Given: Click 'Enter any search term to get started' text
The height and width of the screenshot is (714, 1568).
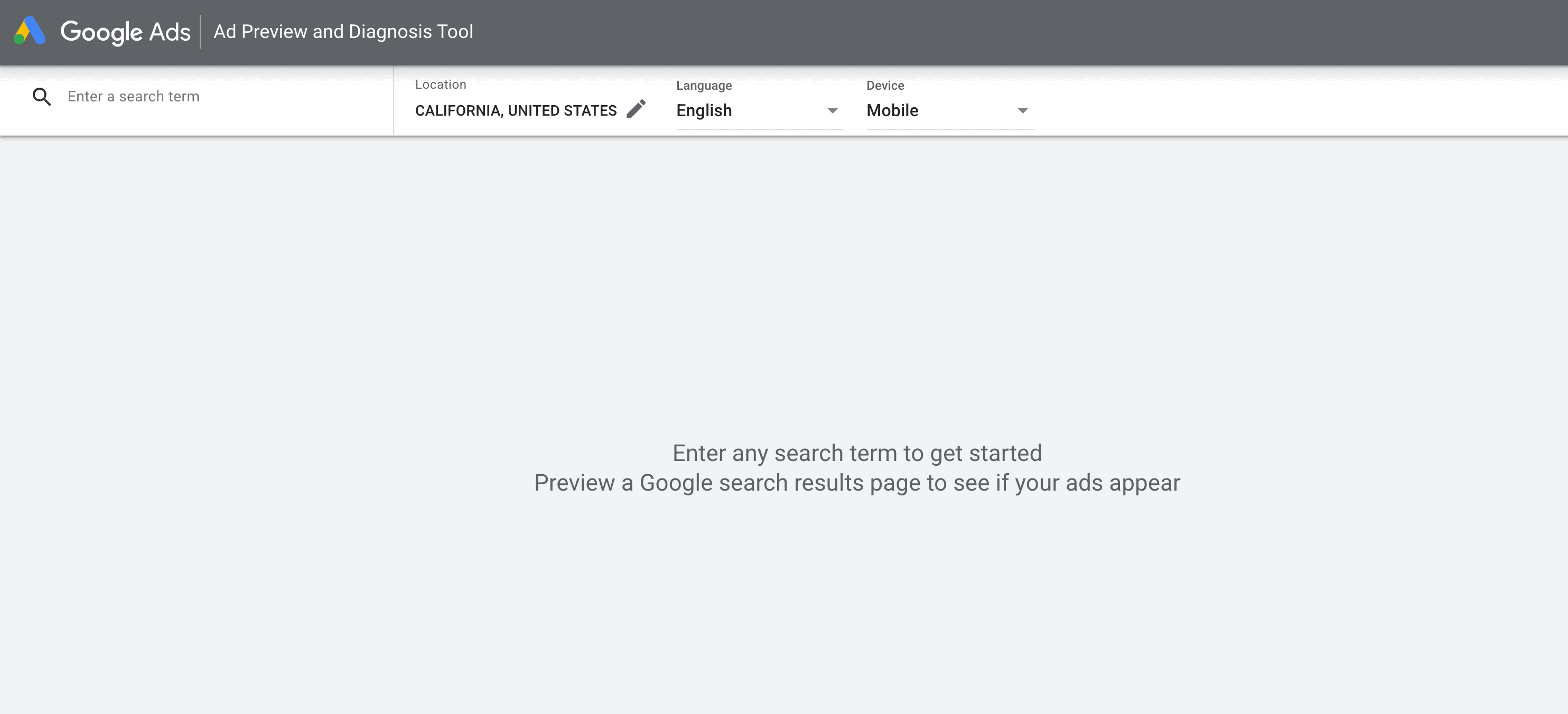Looking at the screenshot, I should (x=856, y=453).
